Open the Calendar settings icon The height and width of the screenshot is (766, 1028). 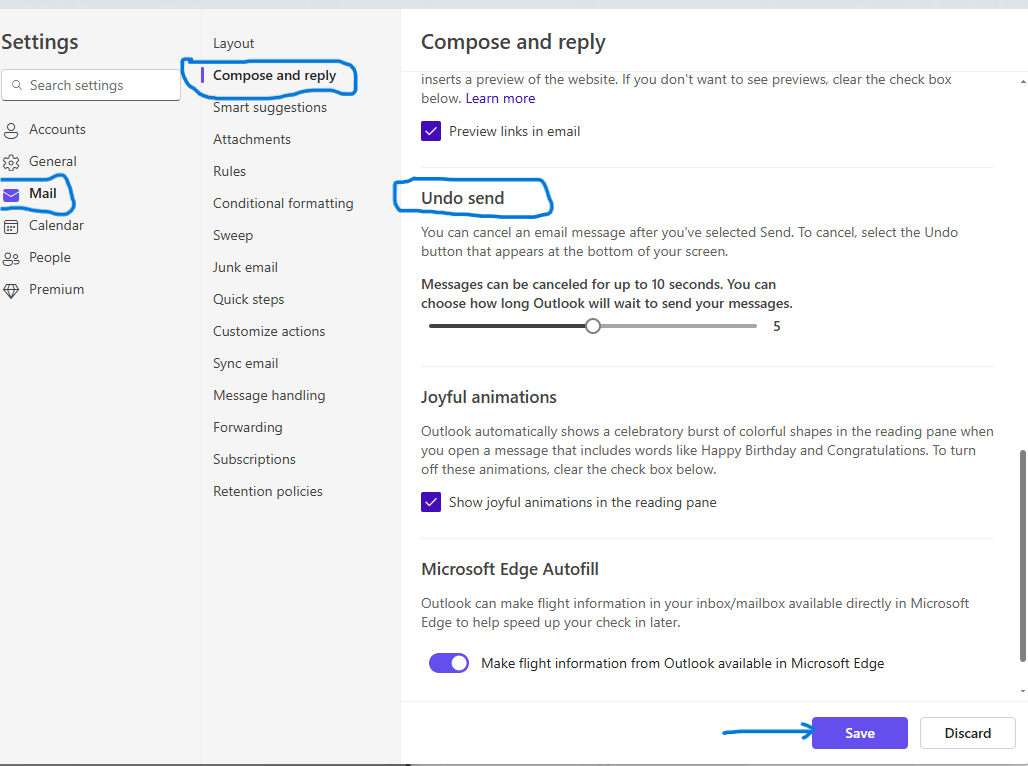(x=12, y=225)
